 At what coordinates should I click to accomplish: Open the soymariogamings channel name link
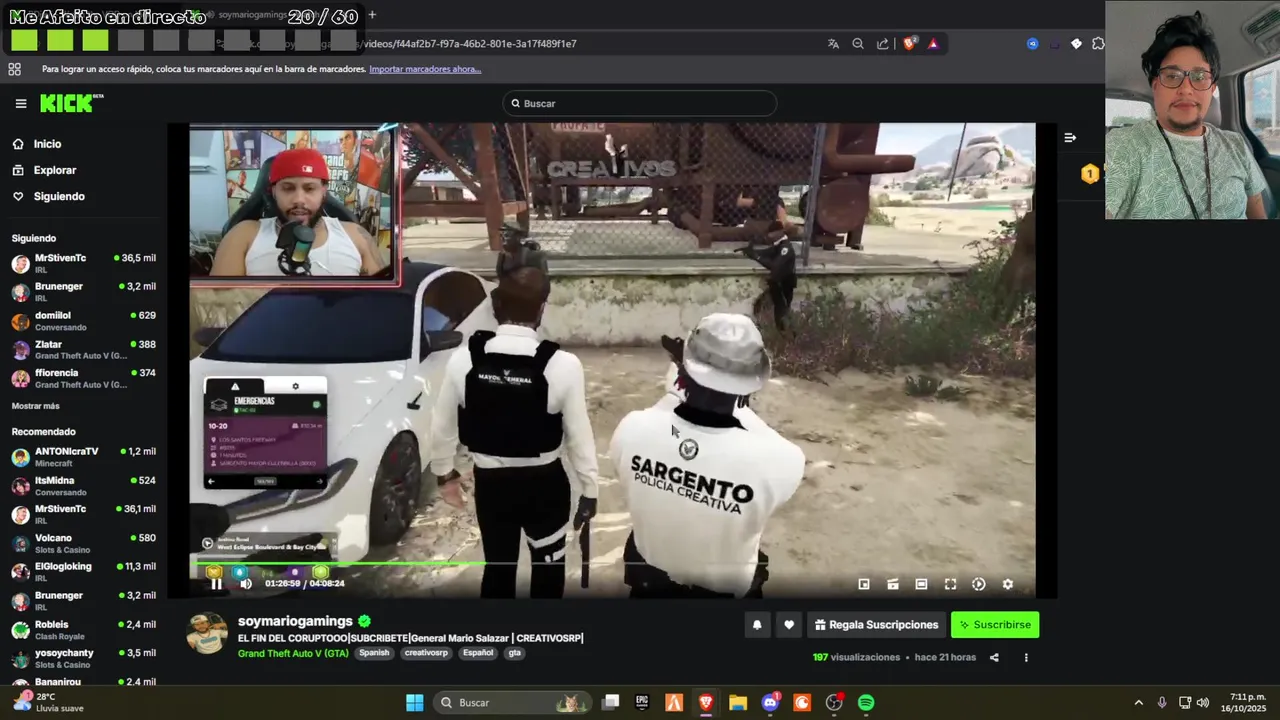295,621
